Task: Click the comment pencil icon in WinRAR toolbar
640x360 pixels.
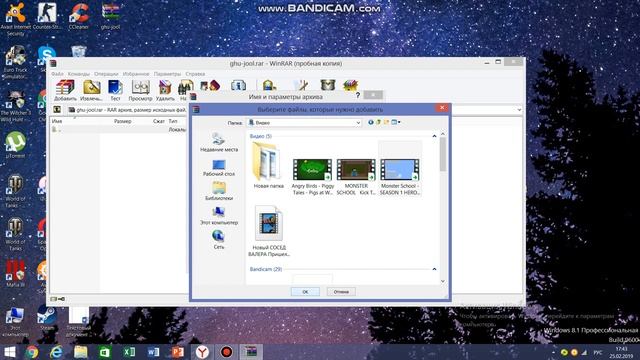Action: pyautogui.click(x=301, y=85)
